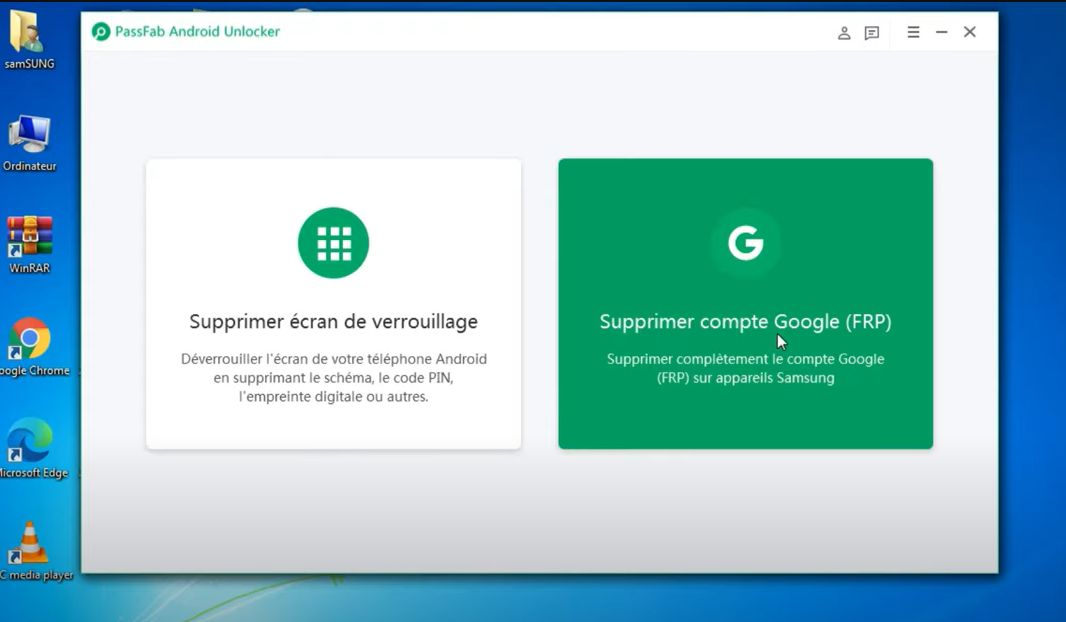
Task: Click the Supprimer complètement le compte Google text
Action: pyautogui.click(x=745, y=368)
